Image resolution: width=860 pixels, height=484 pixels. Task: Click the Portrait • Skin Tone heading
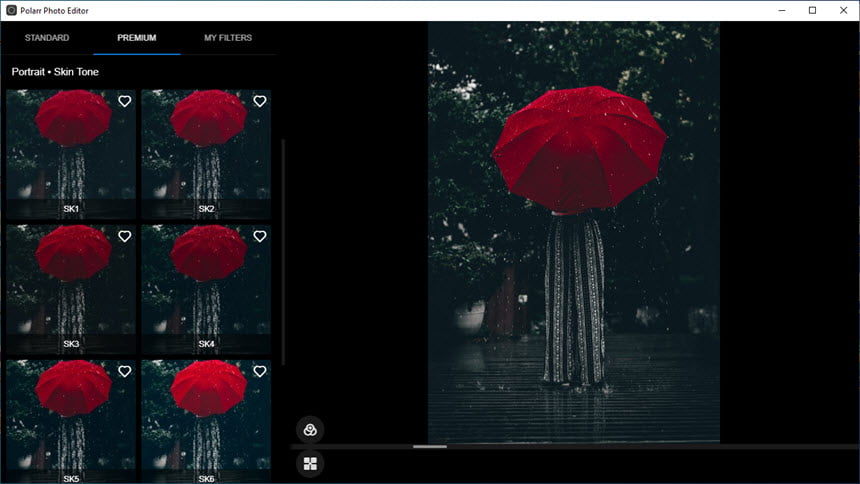pyautogui.click(x=55, y=72)
